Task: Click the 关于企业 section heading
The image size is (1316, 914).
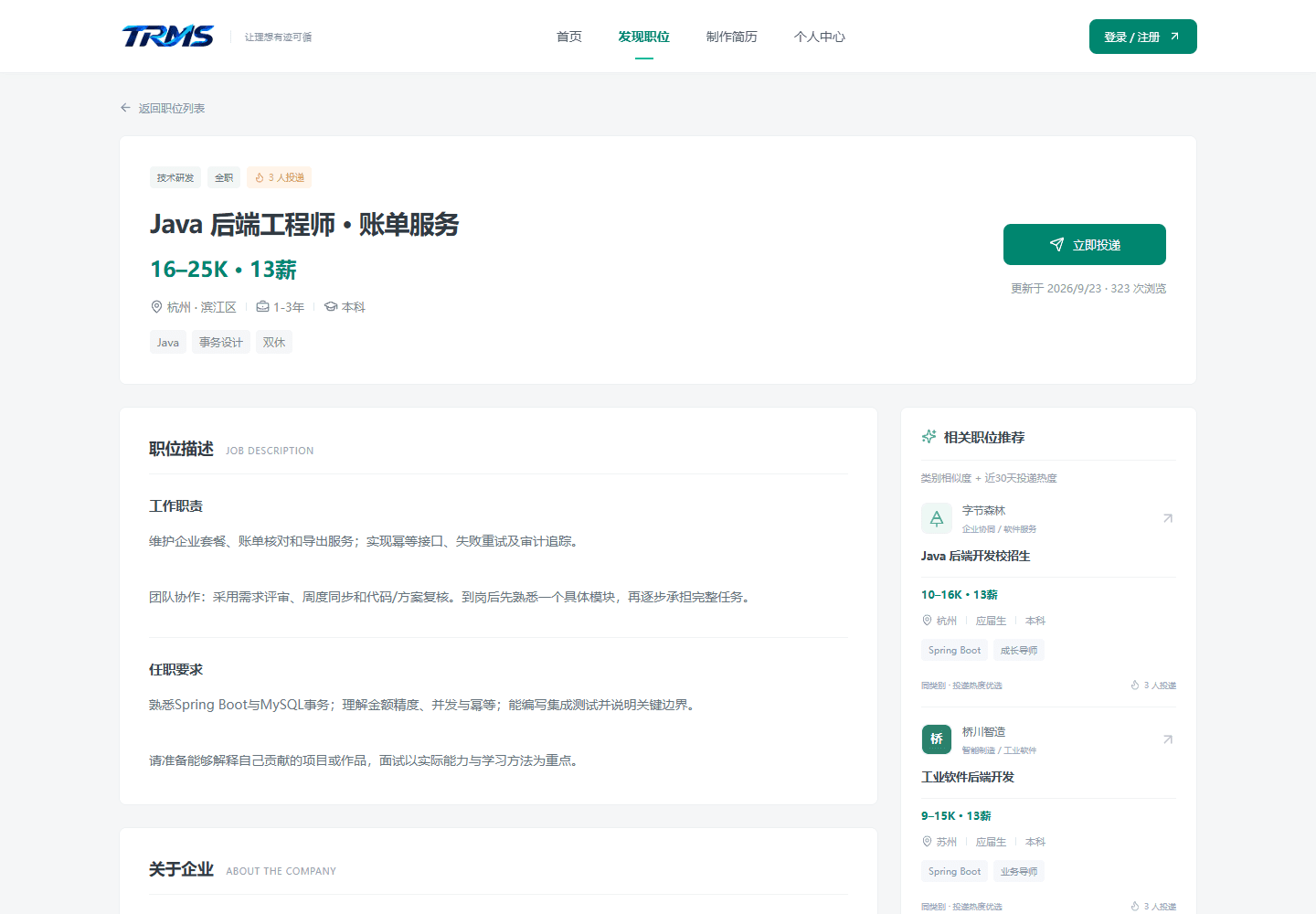Action: tap(181, 869)
